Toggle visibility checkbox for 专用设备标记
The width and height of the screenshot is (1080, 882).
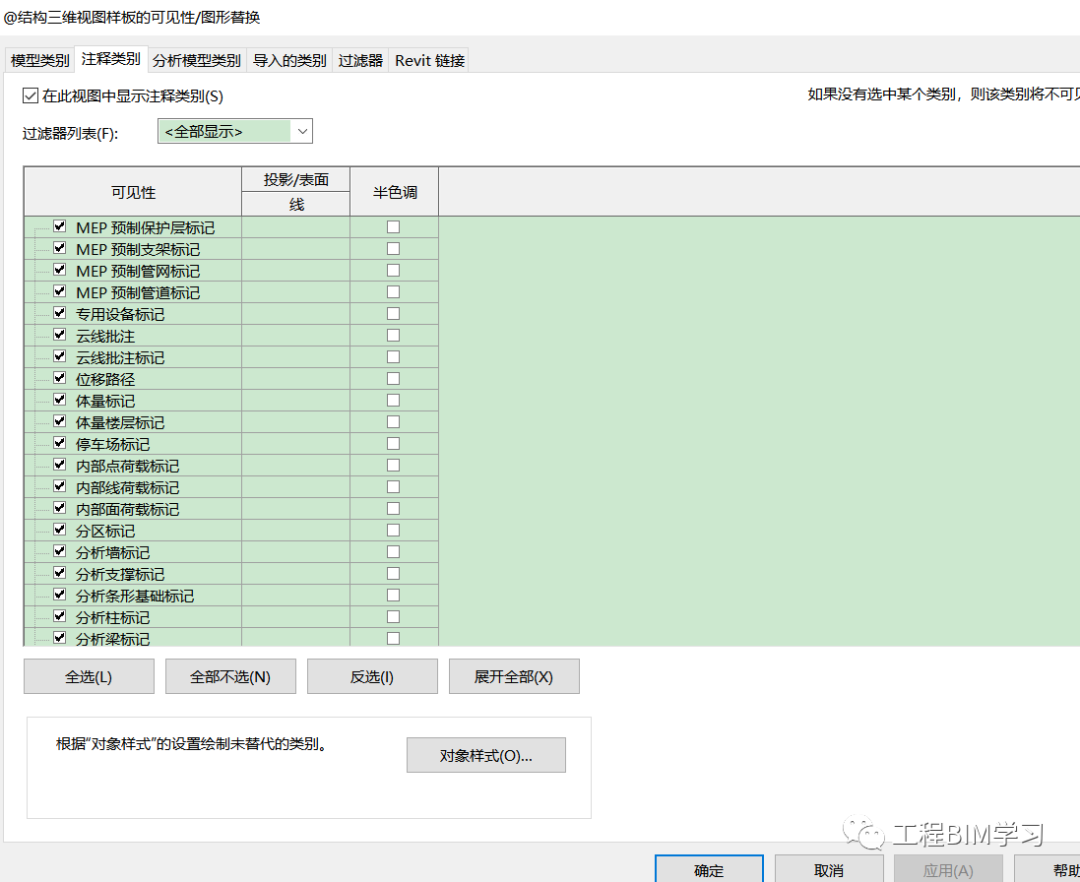(x=59, y=313)
